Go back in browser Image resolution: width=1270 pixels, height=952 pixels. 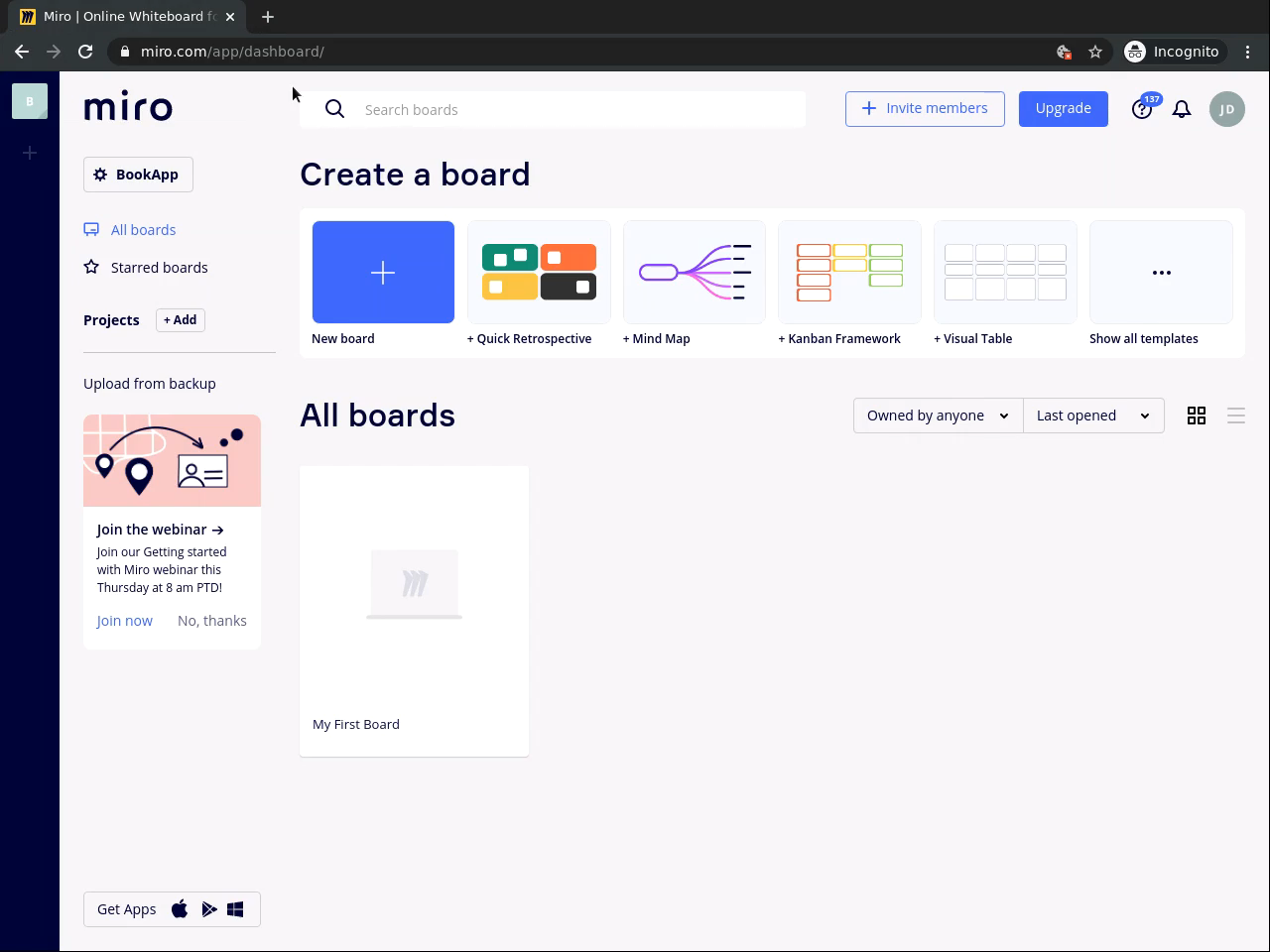pyautogui.click(x=22, y=52)
